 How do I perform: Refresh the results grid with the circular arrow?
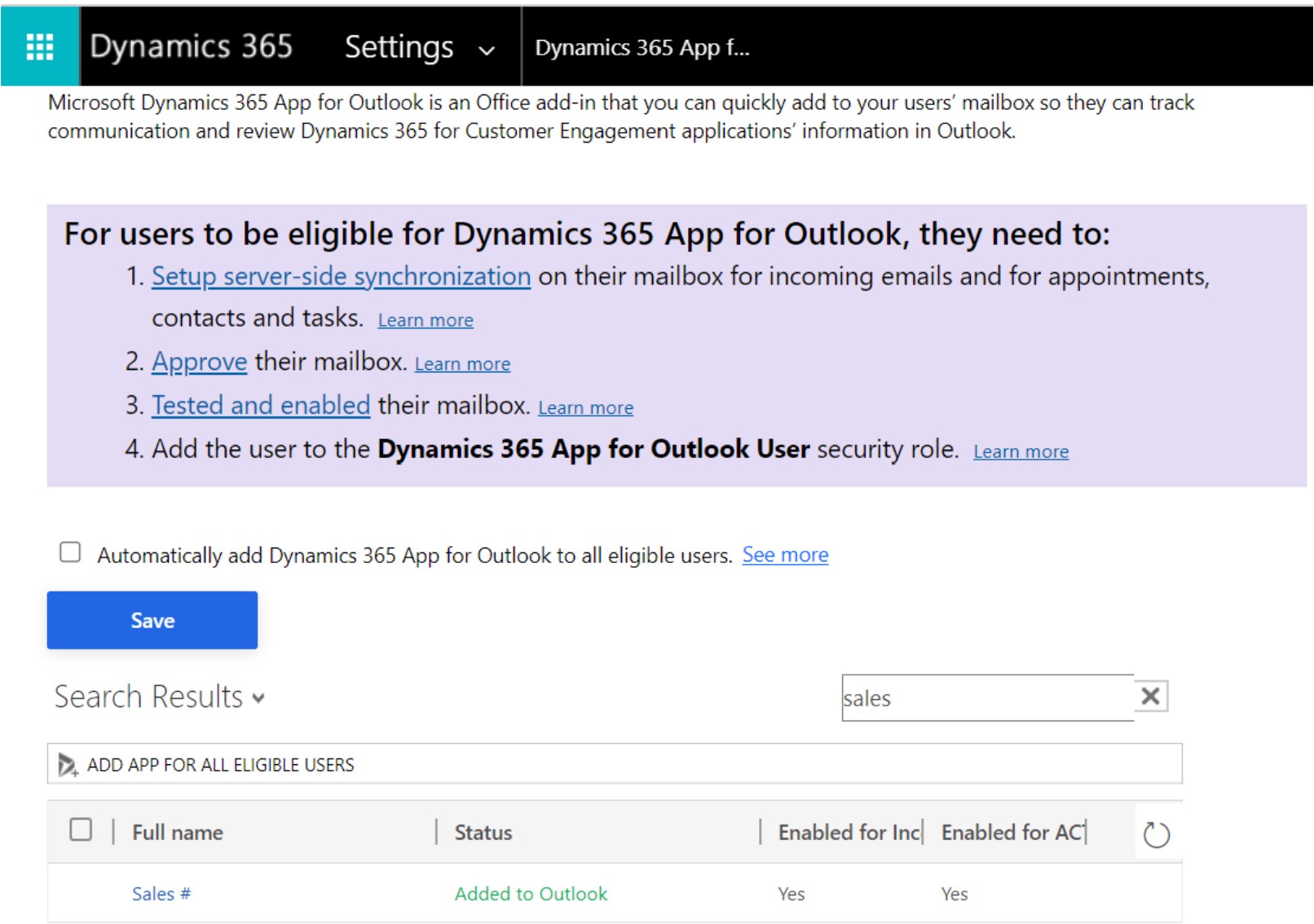pos(1158,833)
